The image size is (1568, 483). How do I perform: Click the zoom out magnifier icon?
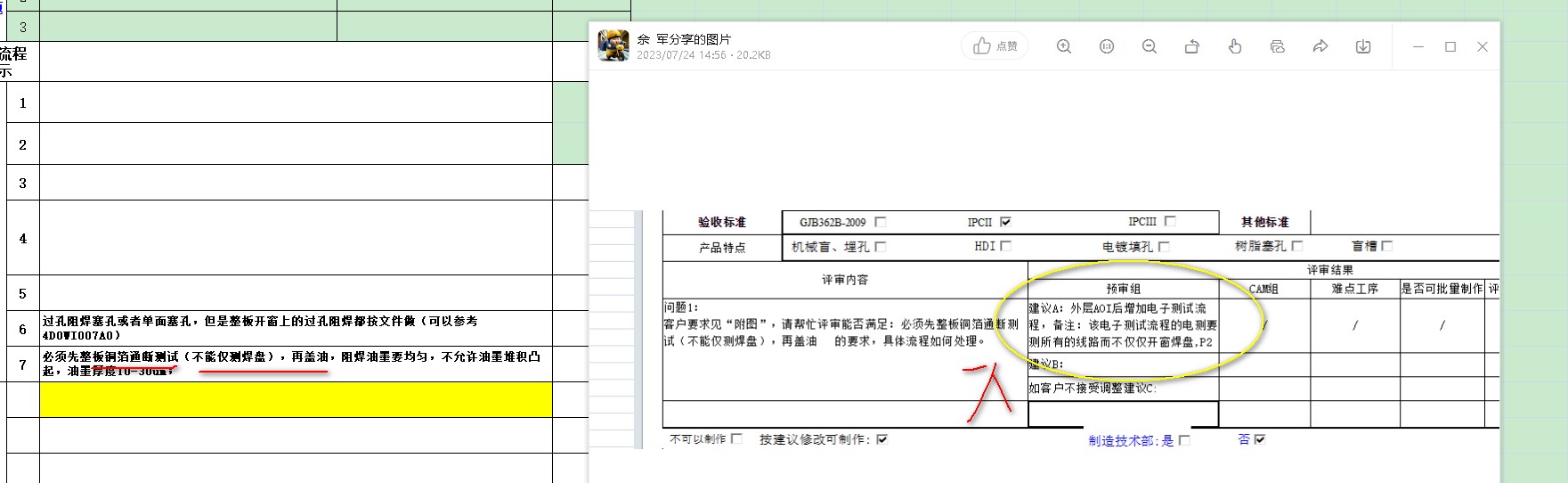pyautogui.click(x=1150, y=46)
